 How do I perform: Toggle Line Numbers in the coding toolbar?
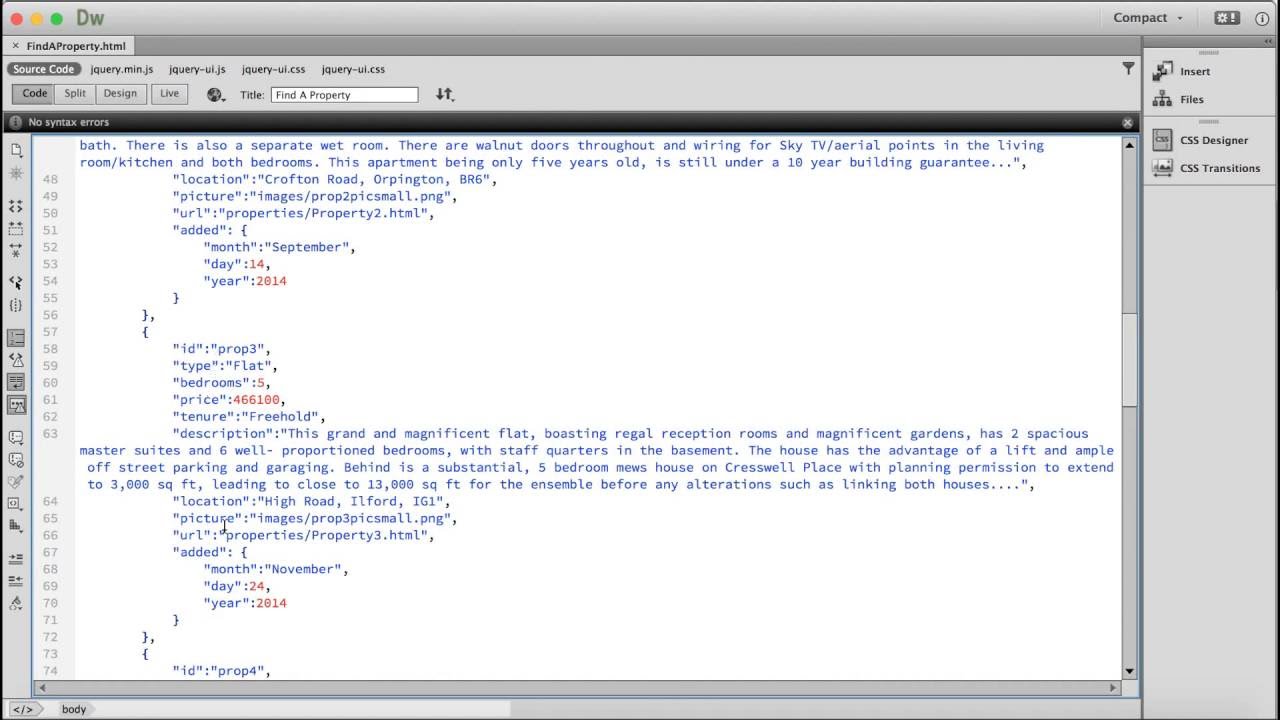point(16,338)
